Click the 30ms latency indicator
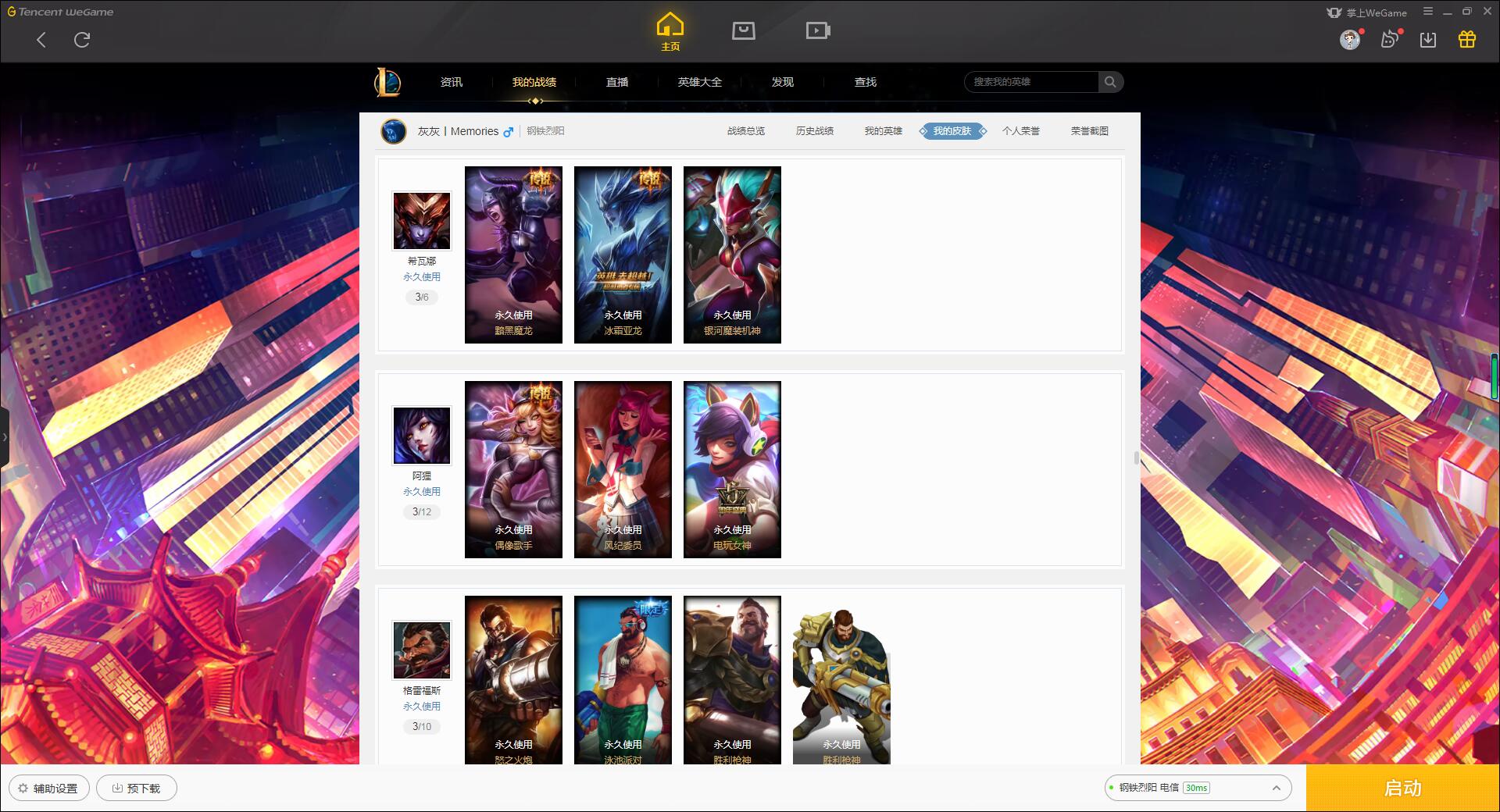1500x812 pixels. [1196, 788]
